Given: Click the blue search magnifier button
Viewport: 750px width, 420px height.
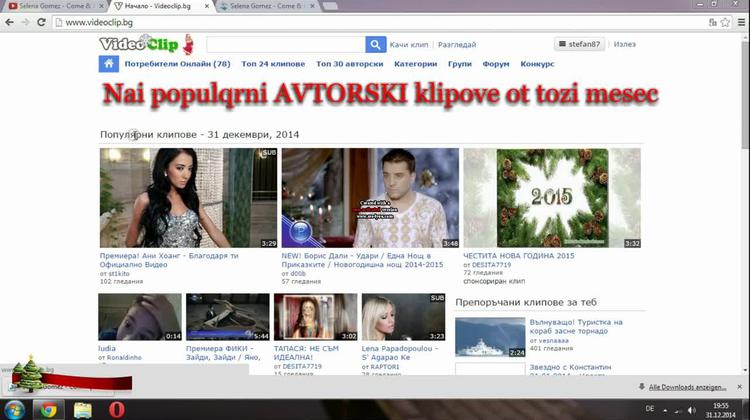Looking at the screenshot, I should [375, 45].
